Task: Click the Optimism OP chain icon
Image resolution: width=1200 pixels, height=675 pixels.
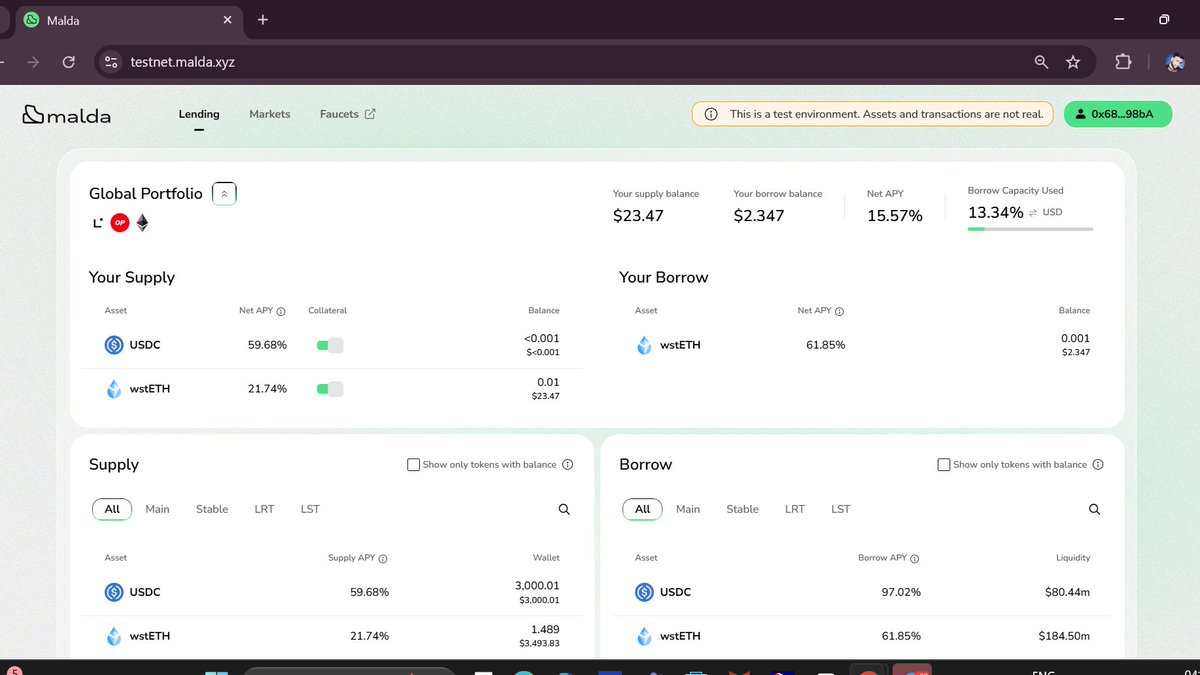Action: 120,223
